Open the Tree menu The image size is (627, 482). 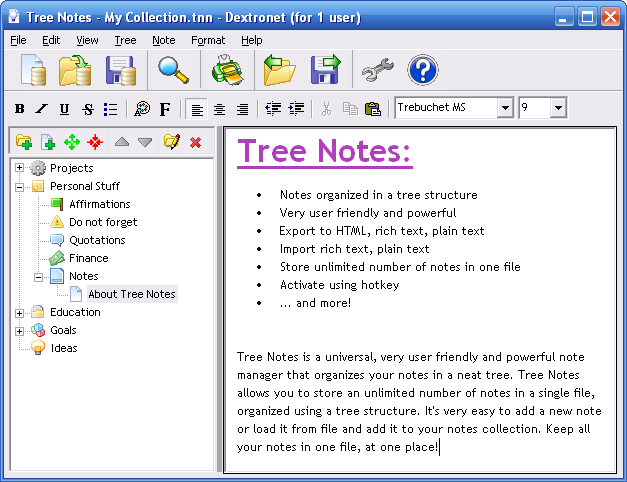[125, 40]
